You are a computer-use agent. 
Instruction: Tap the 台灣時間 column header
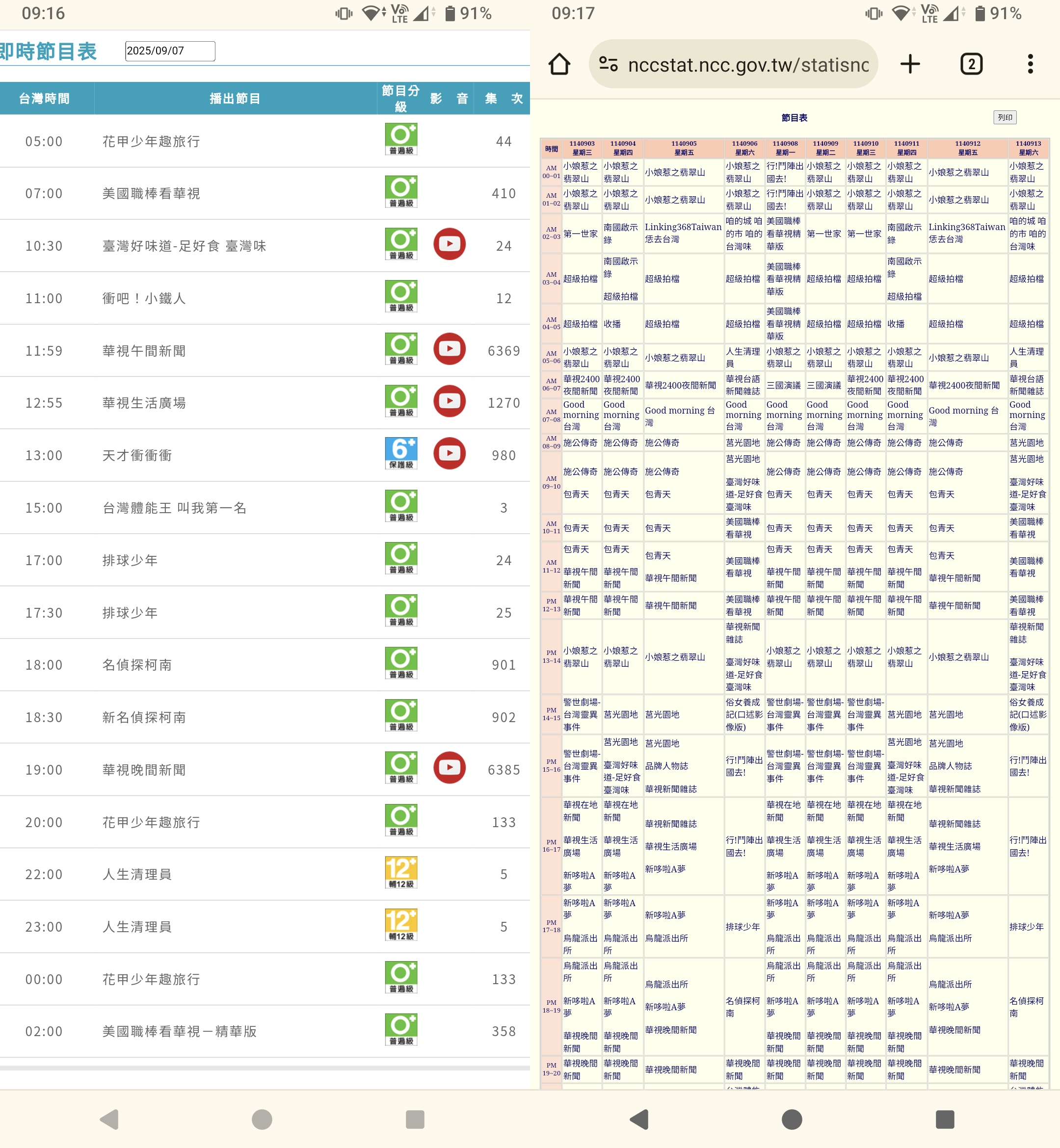click(45, 99)
